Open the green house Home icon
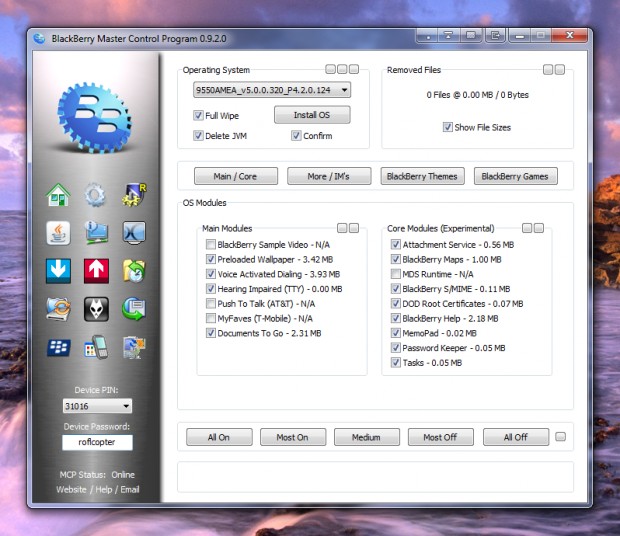 pyautogui.click(x=58, y=195)
